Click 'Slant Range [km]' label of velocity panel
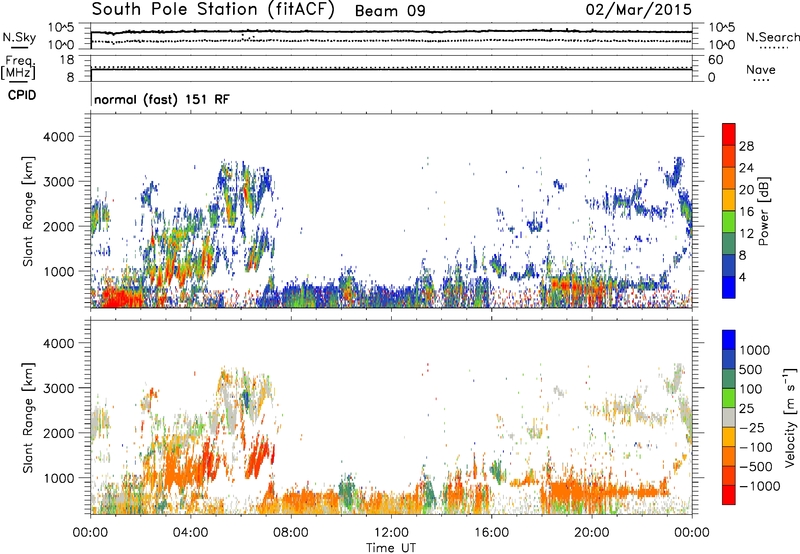 tap(28, 417)
